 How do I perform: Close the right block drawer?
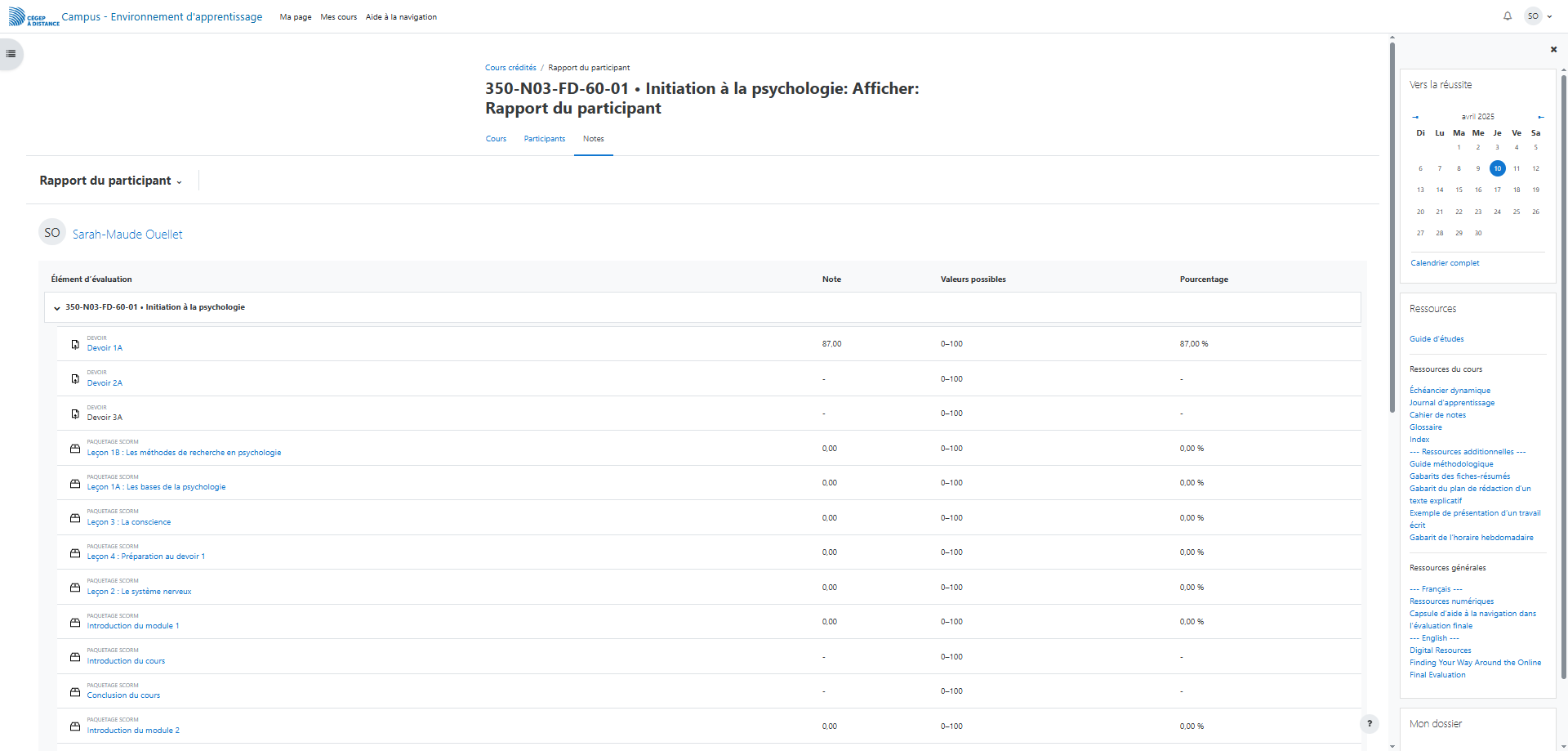tap(1553, 50)
